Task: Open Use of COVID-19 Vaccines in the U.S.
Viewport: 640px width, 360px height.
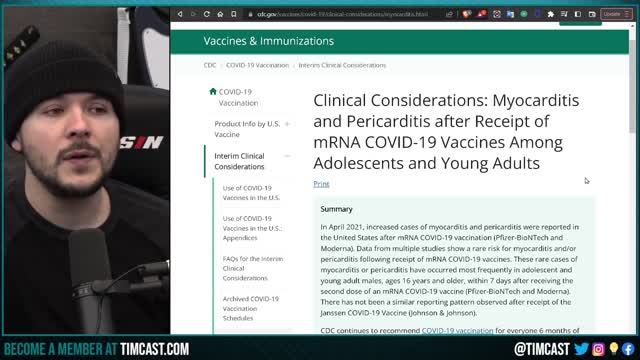Action: tap(251, 193)
